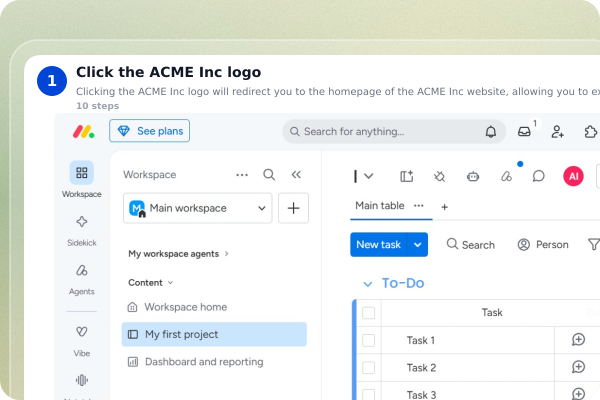Viewport: 600px width, 400px height.
Task: Open Task 2 conversation bubble icon
Action: click(578, 367)
